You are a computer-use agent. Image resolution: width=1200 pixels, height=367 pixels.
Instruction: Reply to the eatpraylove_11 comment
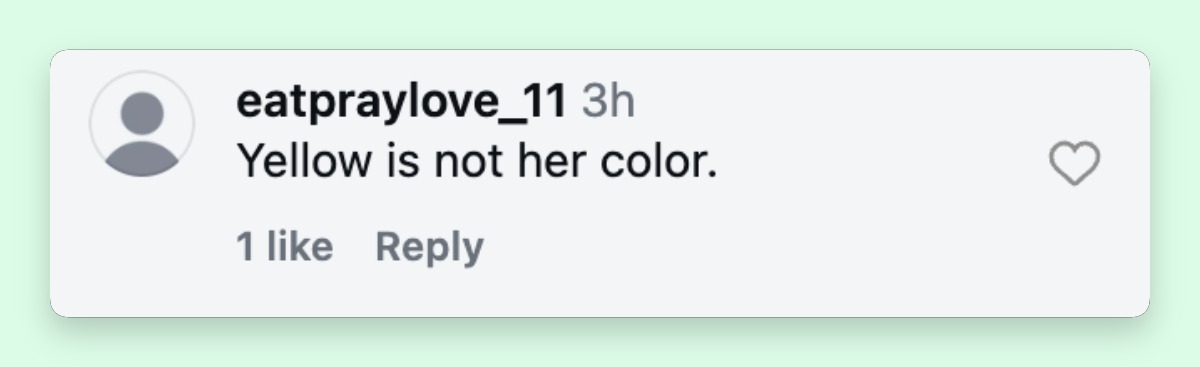tap(429, 247)
